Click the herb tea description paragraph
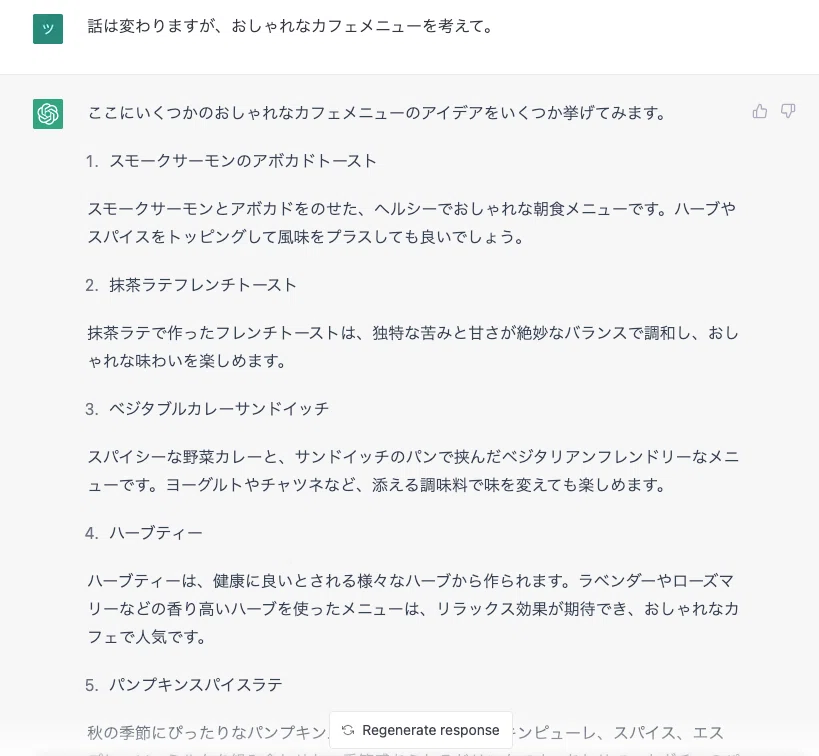 pyautogui.click(x=413, y=609)
